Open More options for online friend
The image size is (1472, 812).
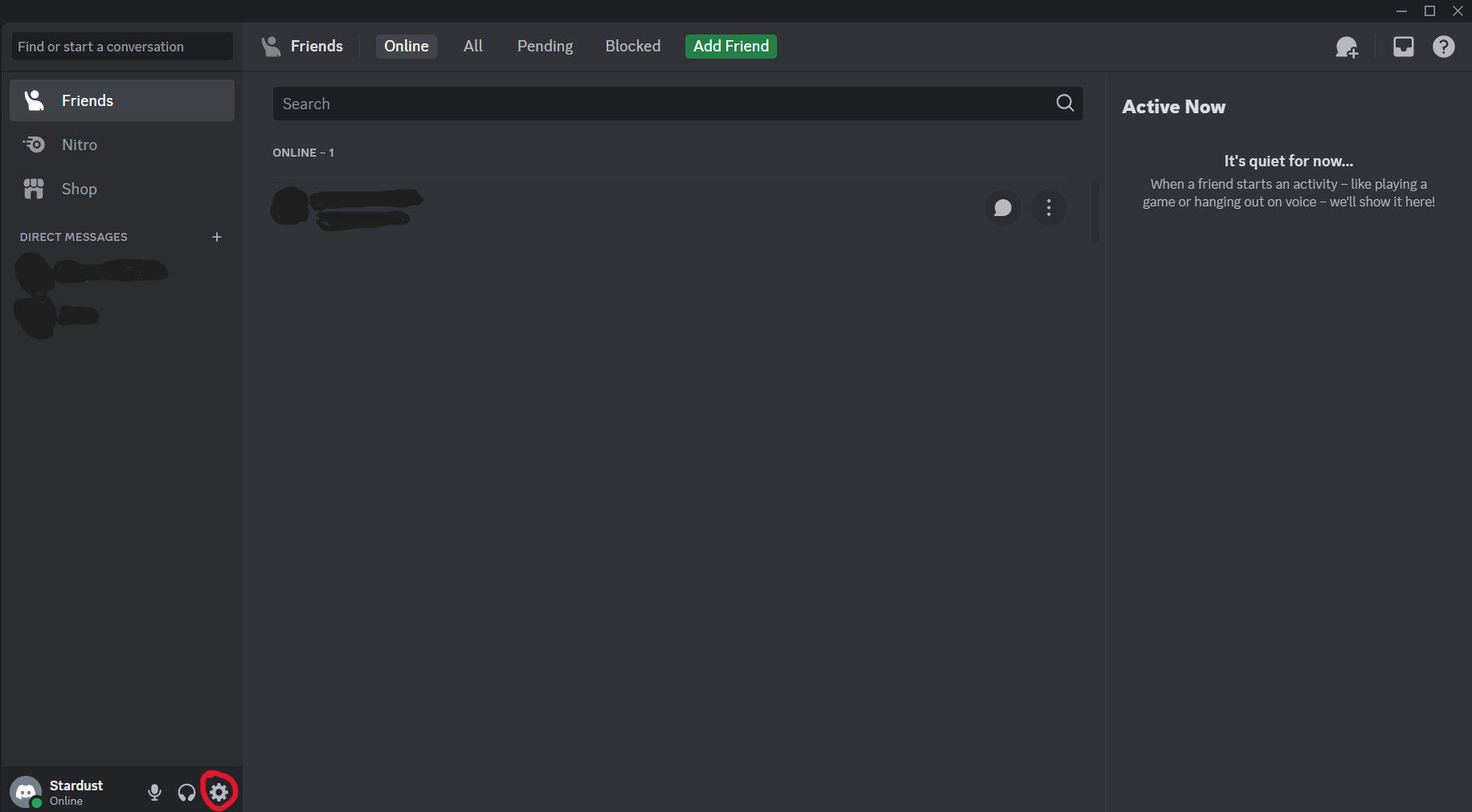[1049, 208]
